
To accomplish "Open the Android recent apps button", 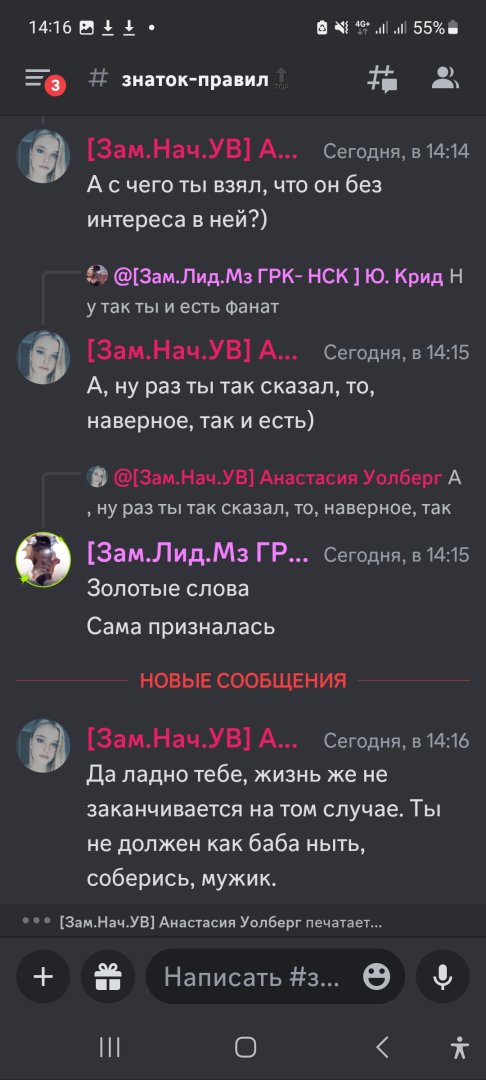I will [x=109, y=1047].
